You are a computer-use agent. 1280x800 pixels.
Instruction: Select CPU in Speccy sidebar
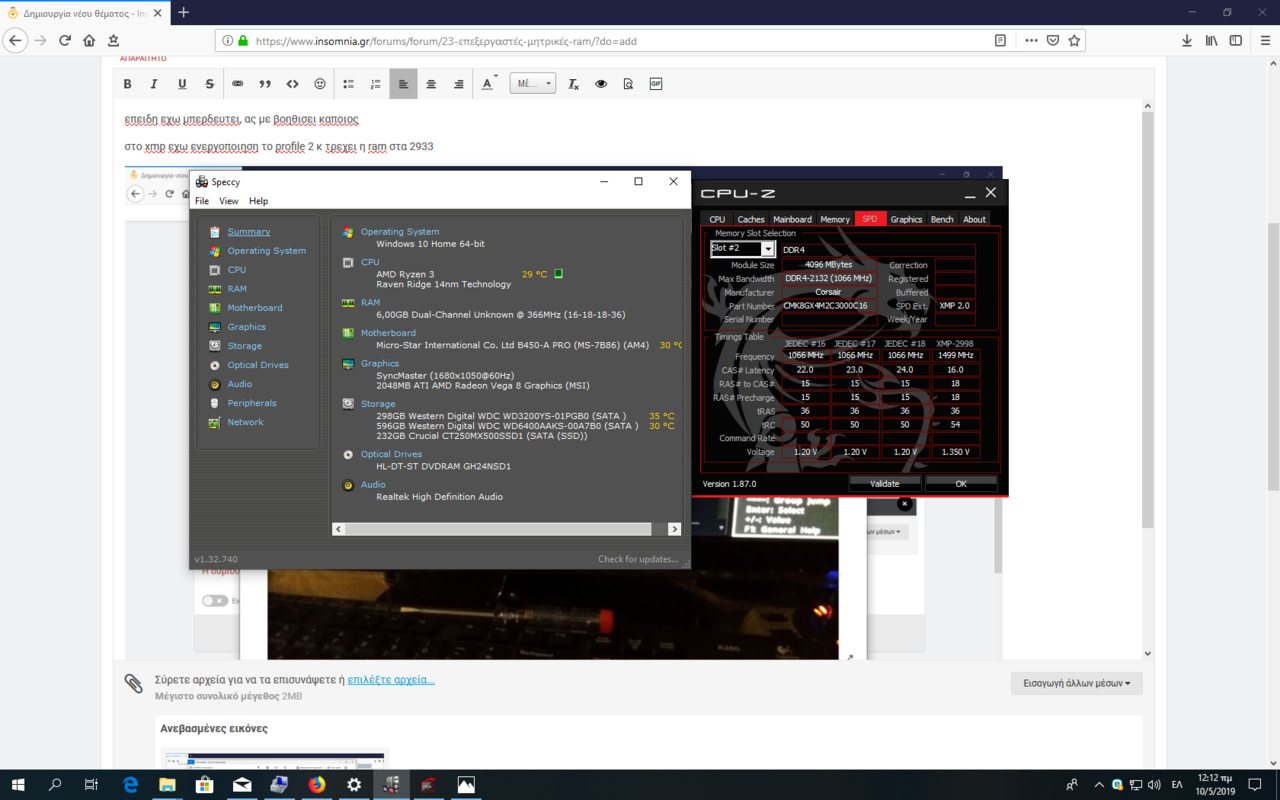236,270
